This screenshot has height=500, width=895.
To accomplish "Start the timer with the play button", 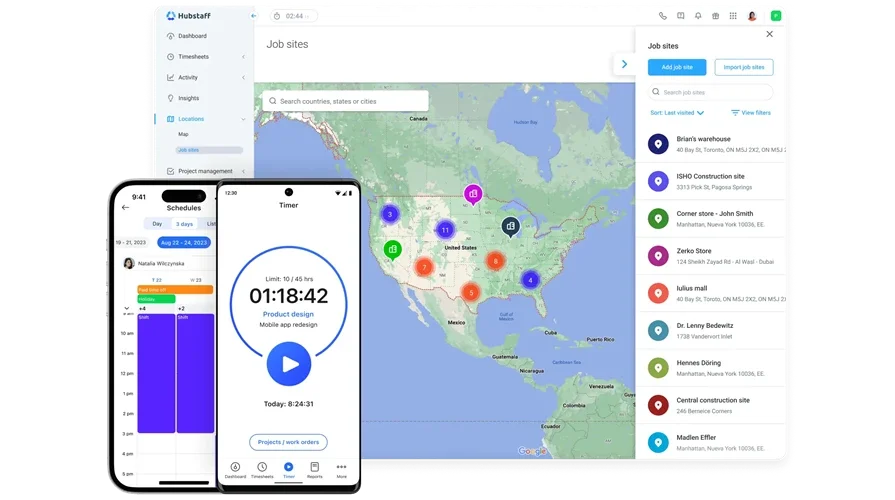I will tap(289, 364).
